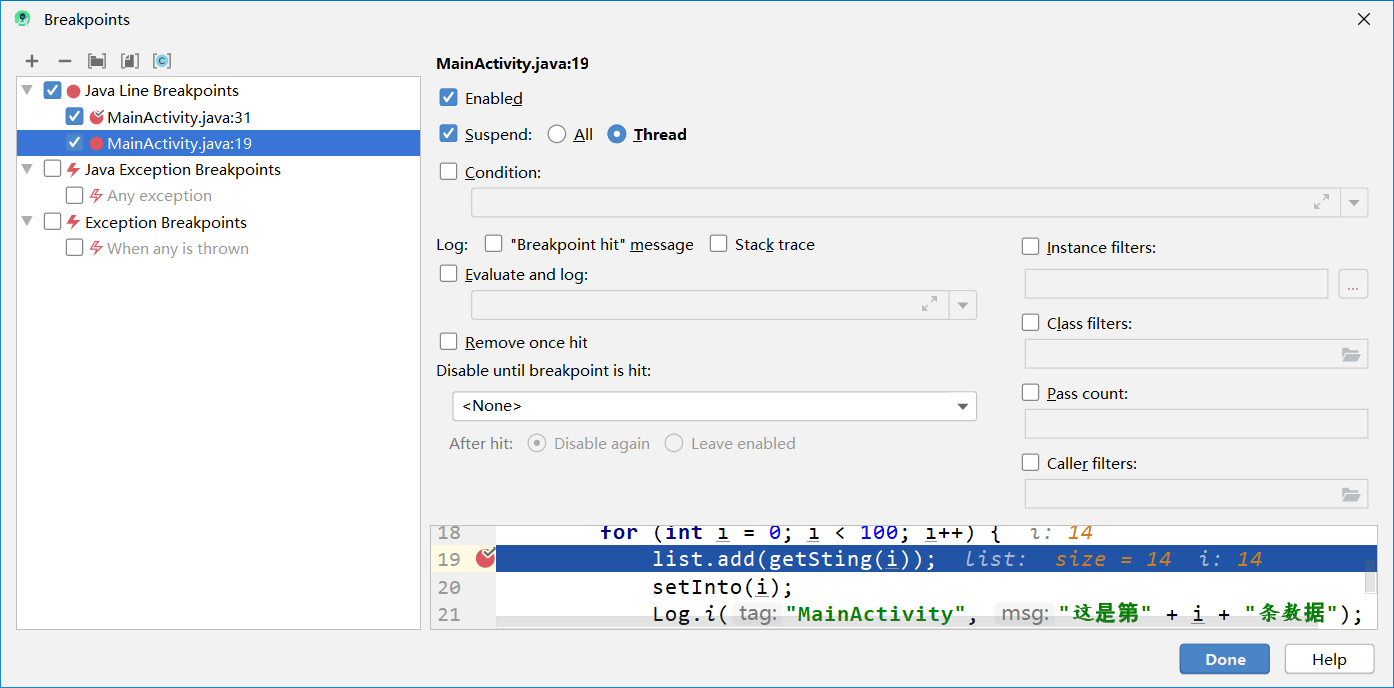Screen dimensions: 1394x688
Task: Enable When any is thrown checkbox
Action: (75, 248)
